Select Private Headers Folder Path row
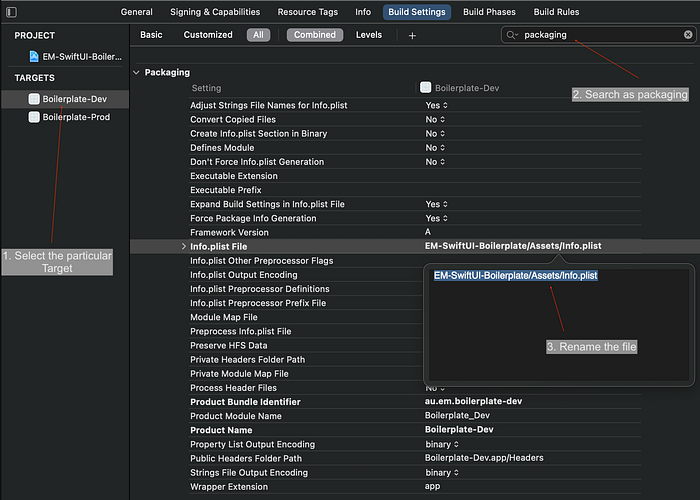 [306, 360]
